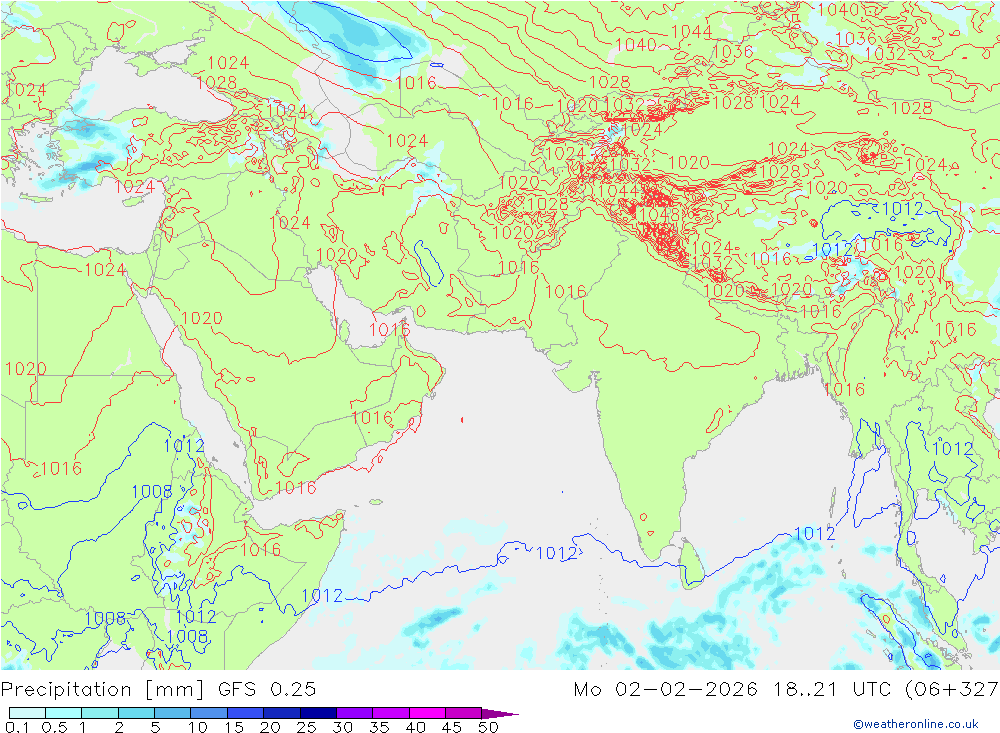Click the '(06+327' forecast offset text
Image resolution: width=1000 pixels, height=733 pixels.
[x=952, y=690]
